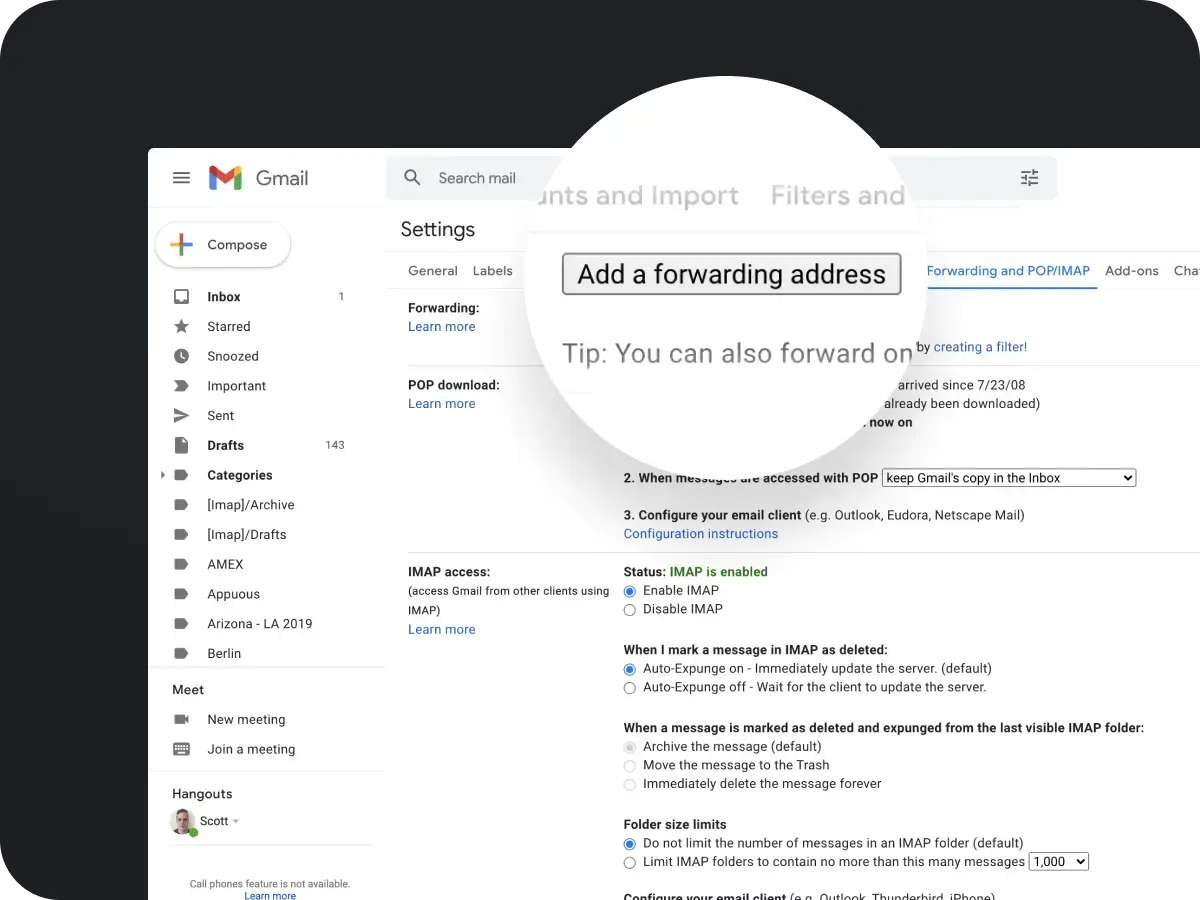Click the Snoozed clock icon

tap(182, 356)
